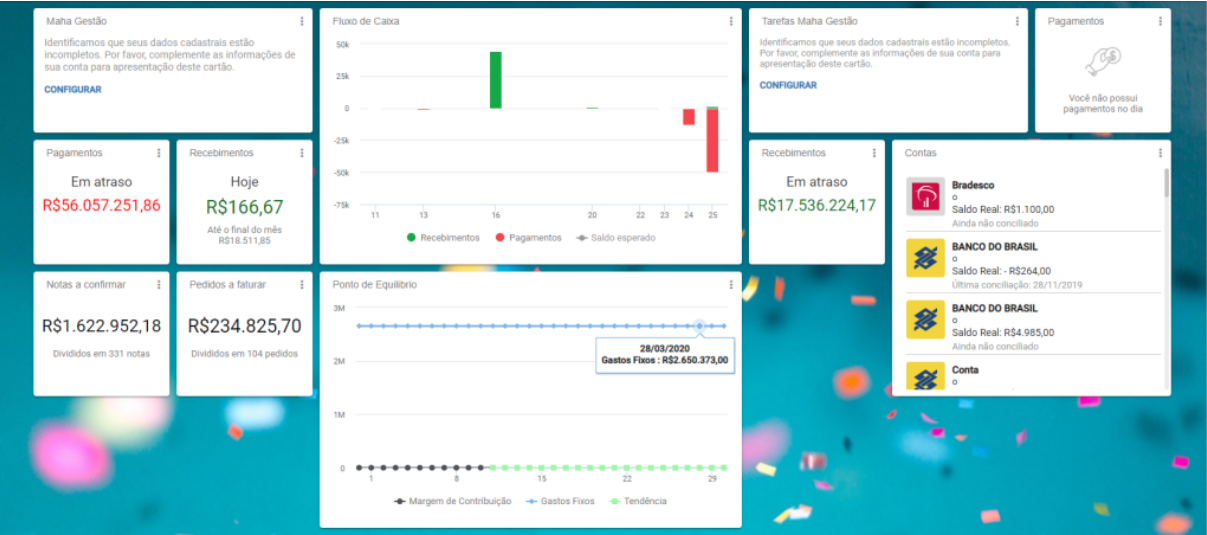The height and width of the screenshot is (535, 1207).
Task: Click CONFIGURAR in the Tarefas Maha Gestão card
Action: pyautogui.click(x=788, y=86)
